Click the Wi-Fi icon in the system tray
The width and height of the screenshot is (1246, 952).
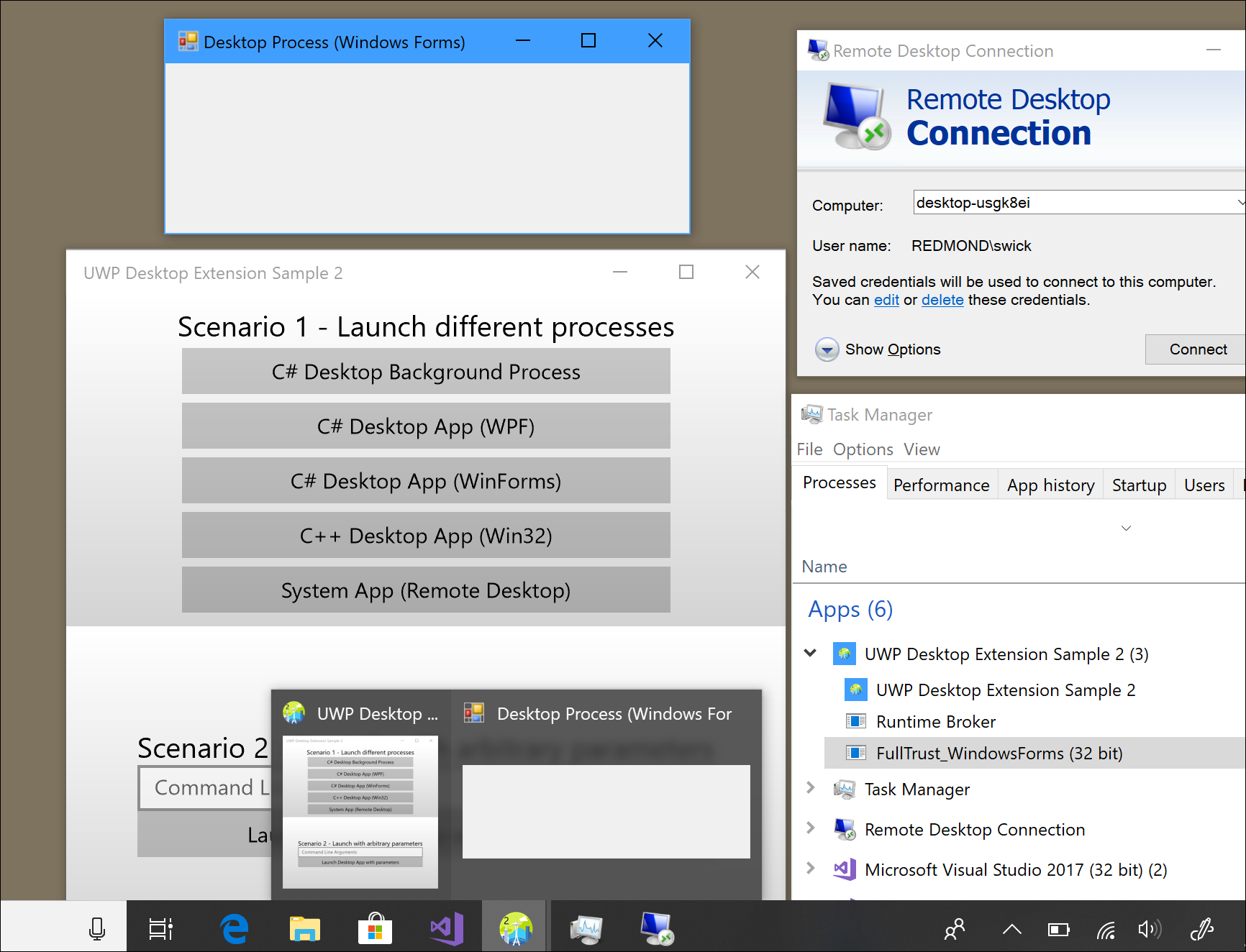(1106, 929)
